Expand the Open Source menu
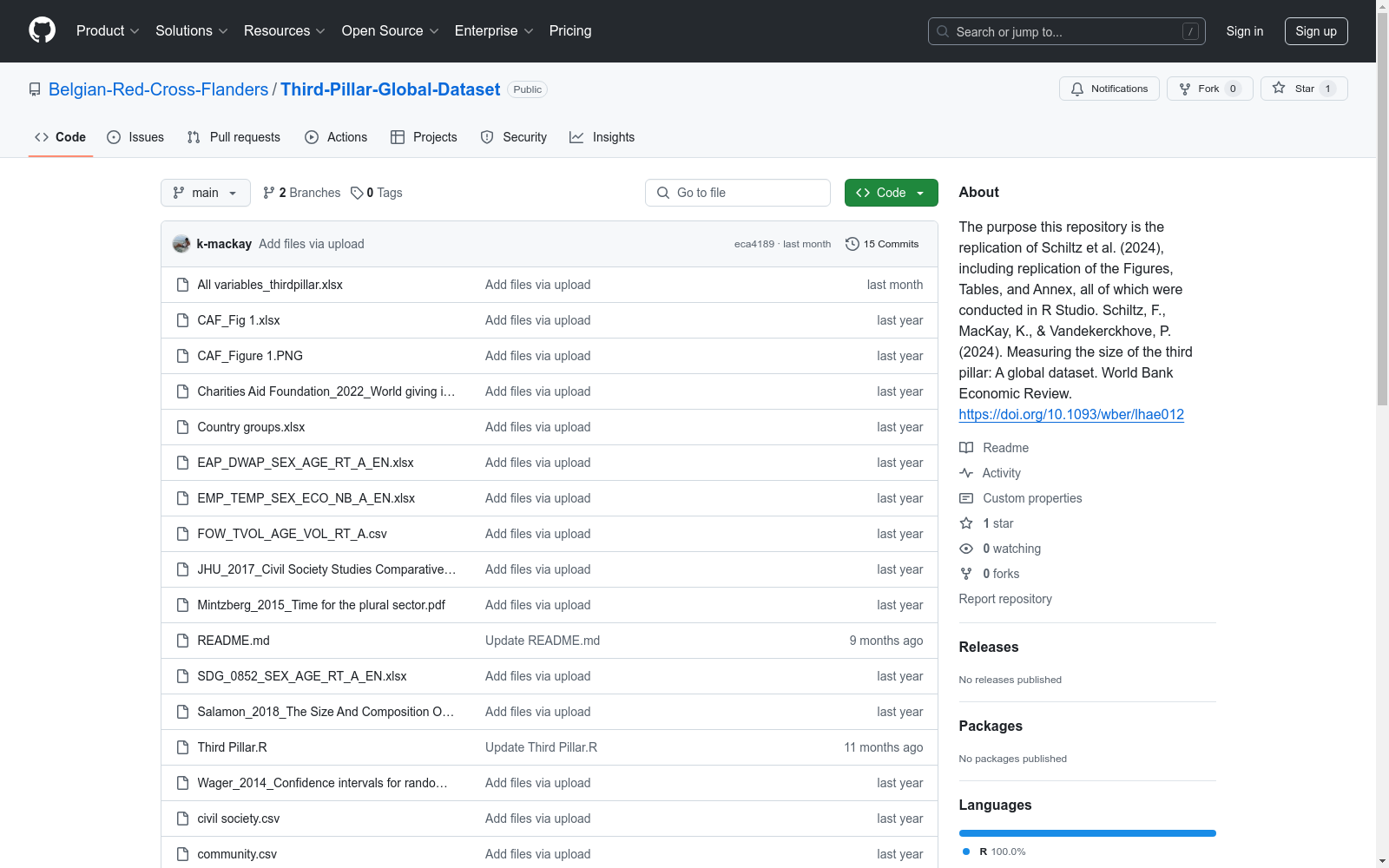The image size is (1389, 868). (391, 30)
